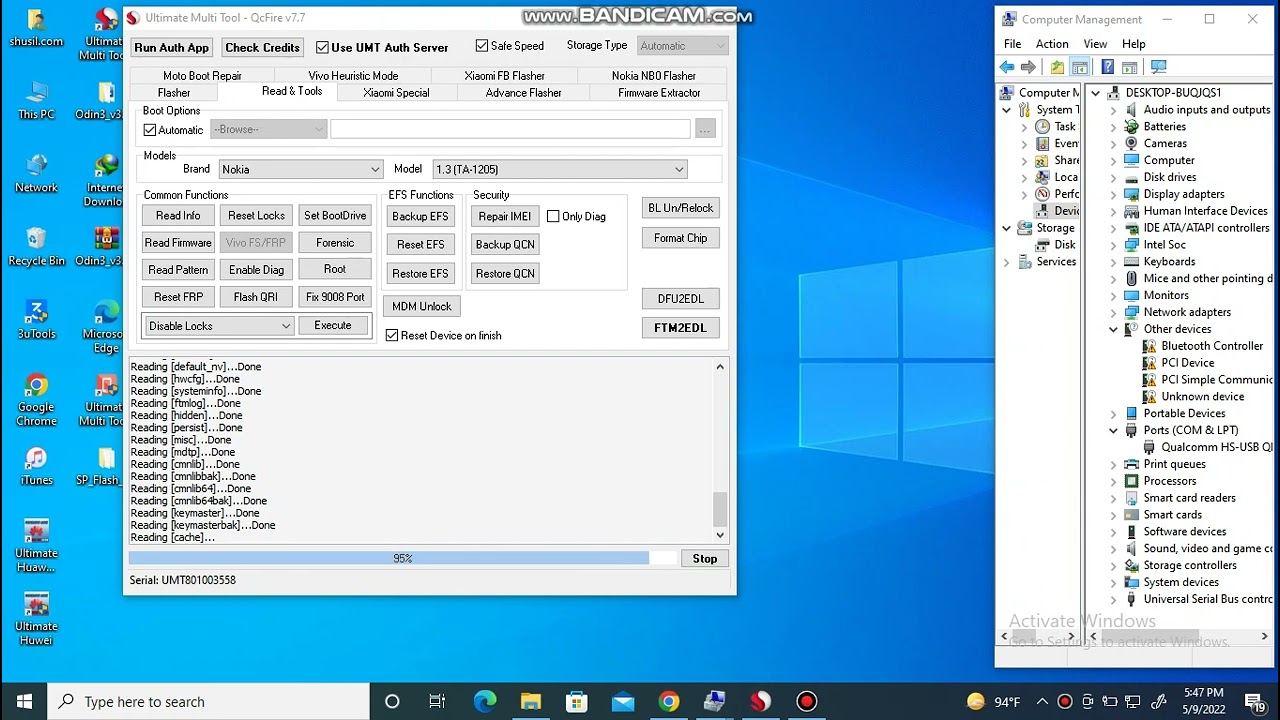Select Qualcomm HS-USB port device
Screen dimensions: 1280x720
coord(1208,447)
